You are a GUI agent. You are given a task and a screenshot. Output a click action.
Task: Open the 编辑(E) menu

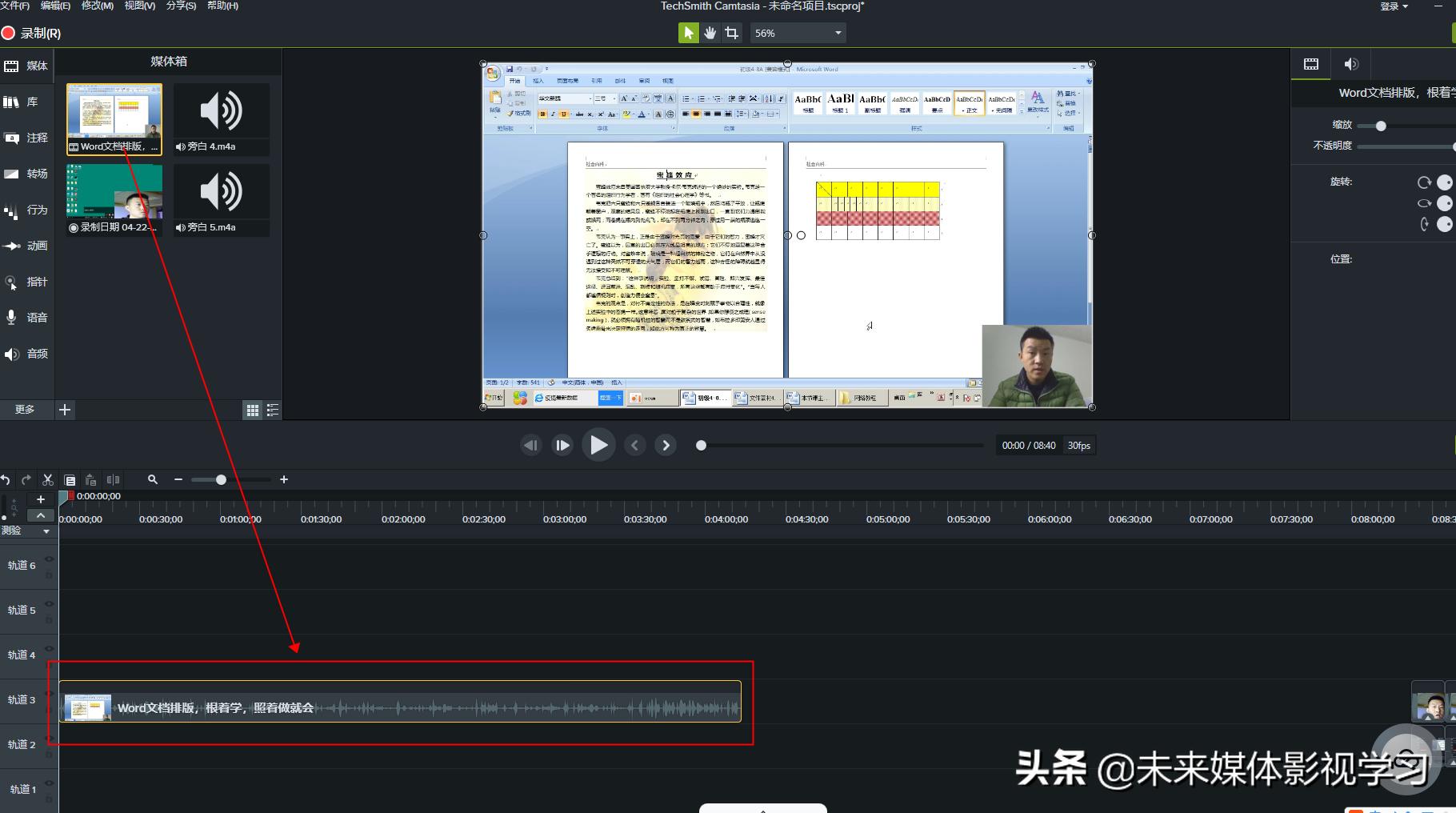[x=55, y=6]
